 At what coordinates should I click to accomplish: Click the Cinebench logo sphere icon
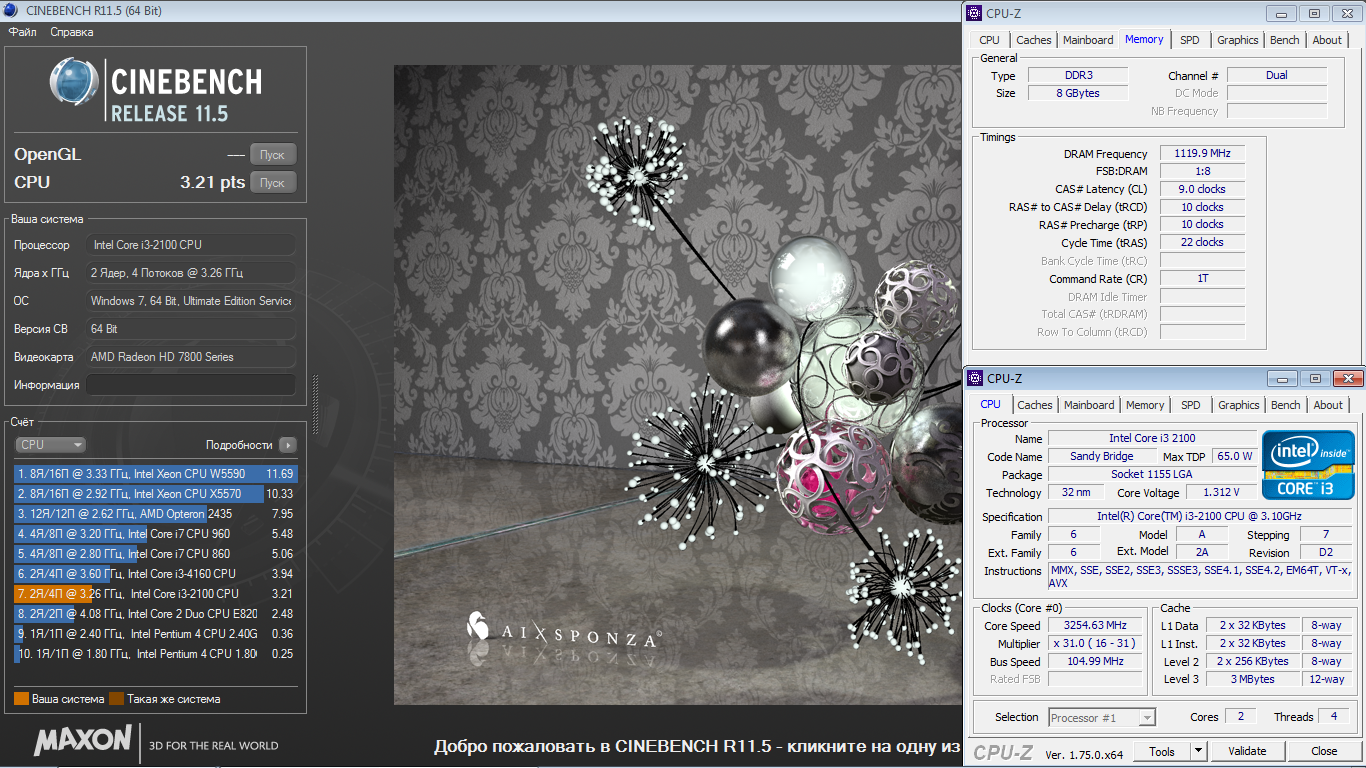74,83
